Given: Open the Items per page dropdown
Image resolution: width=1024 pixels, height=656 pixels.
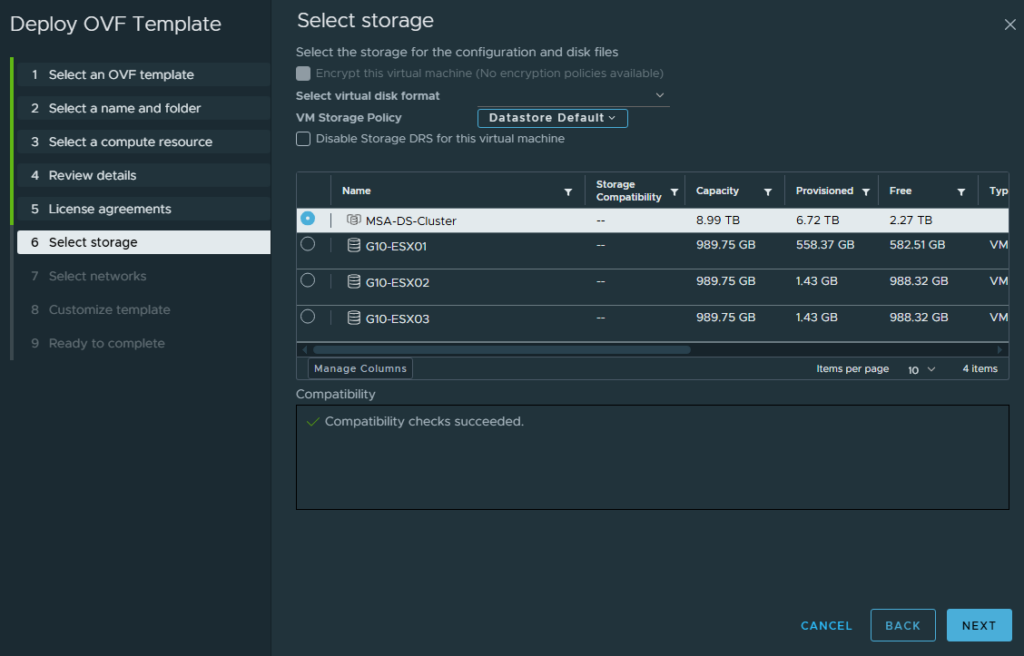Looking at the screenshot, I should 921,370.
